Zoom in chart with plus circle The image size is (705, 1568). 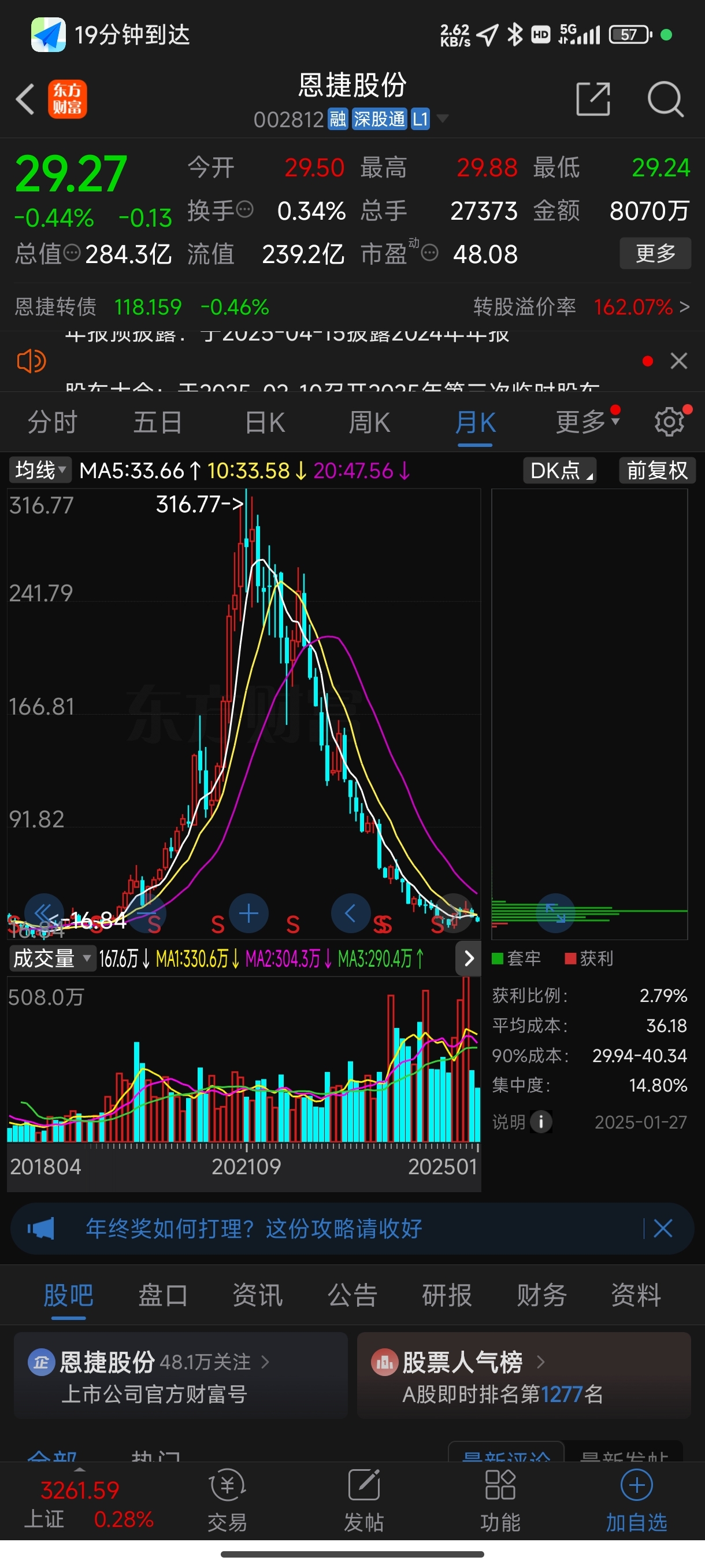tap(248, 913)
